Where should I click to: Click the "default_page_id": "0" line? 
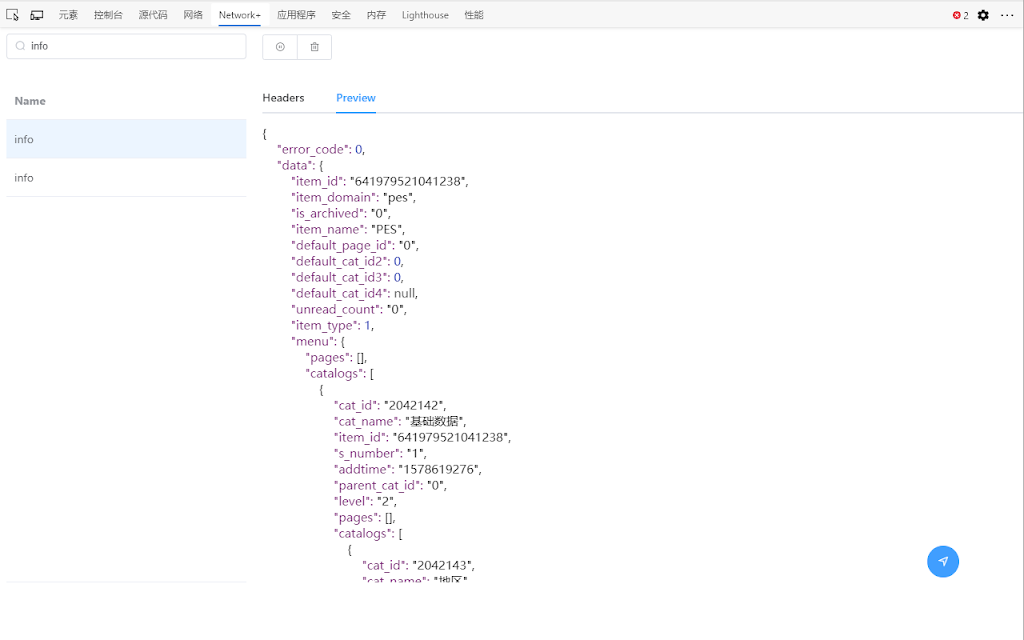coord(355,245)
